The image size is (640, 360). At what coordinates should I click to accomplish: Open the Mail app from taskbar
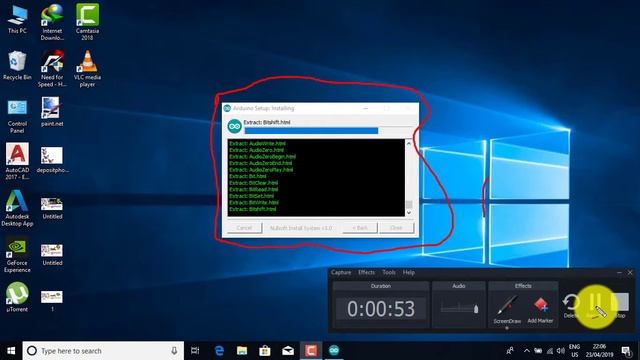click(288, 351)
